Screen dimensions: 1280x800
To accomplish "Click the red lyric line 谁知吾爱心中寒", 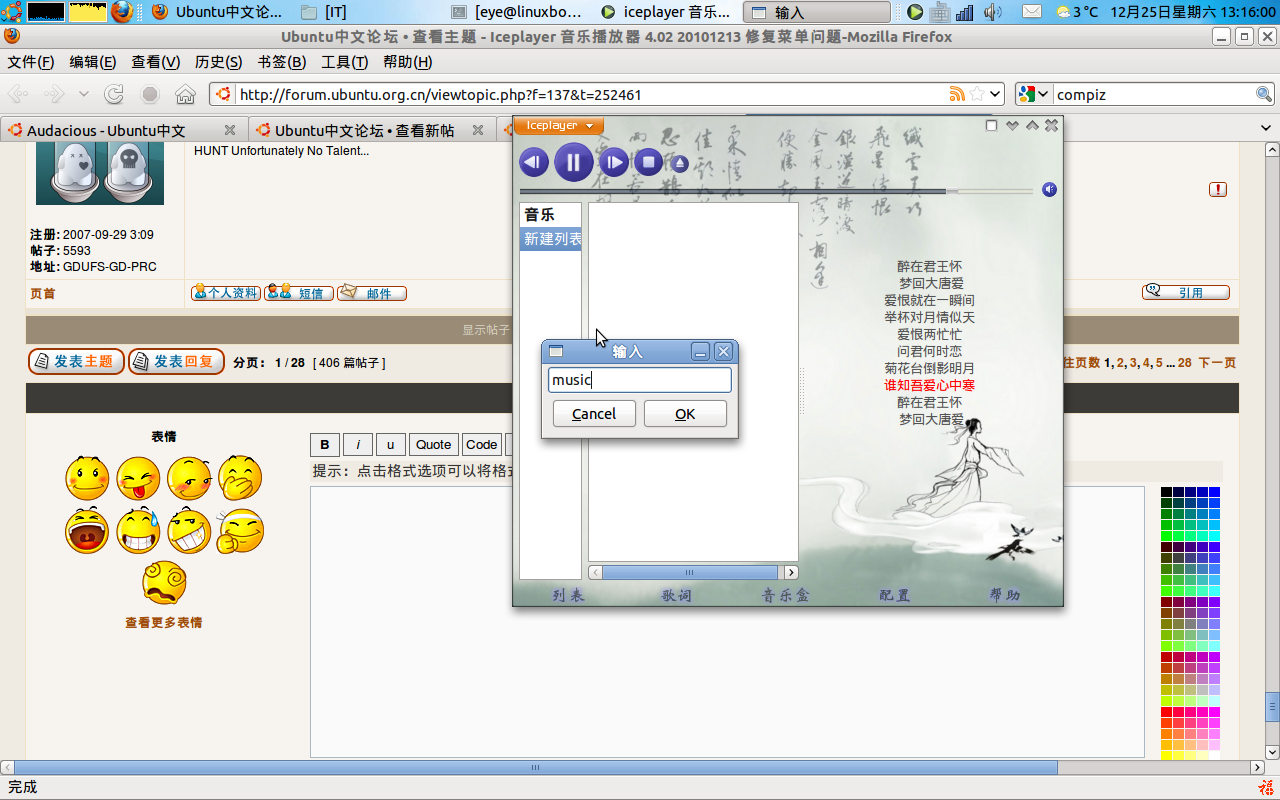I will tap(929, 385).
